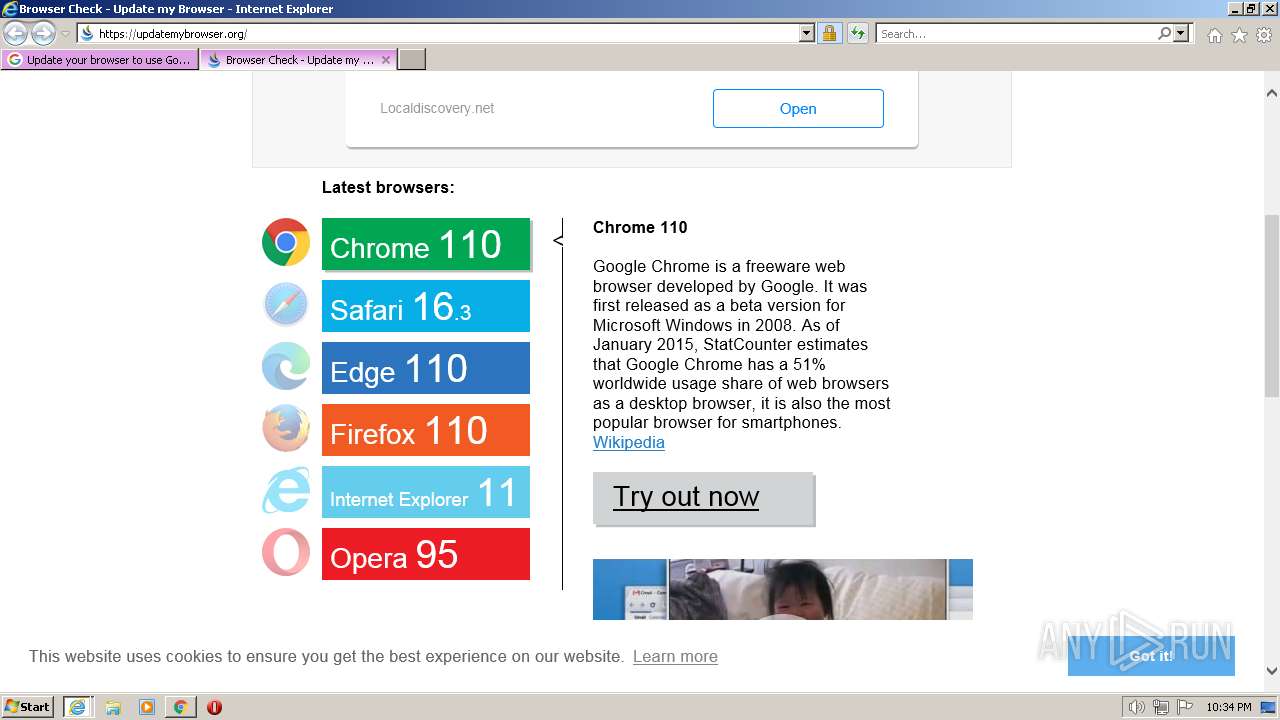
Task: Select the Firefox 110 tile
Action: pos(426,430)
